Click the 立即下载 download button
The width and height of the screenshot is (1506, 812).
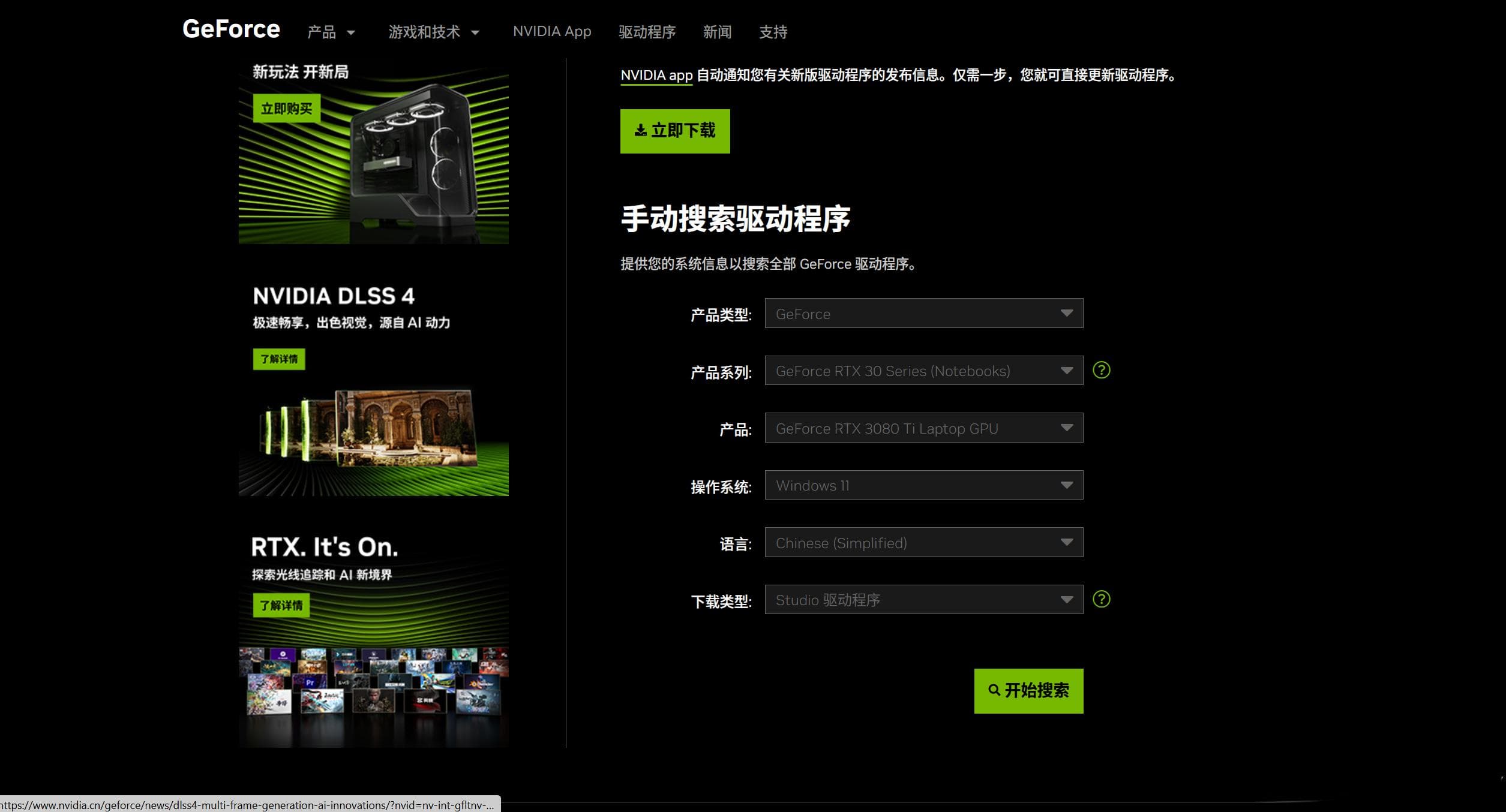coord(675,131)
